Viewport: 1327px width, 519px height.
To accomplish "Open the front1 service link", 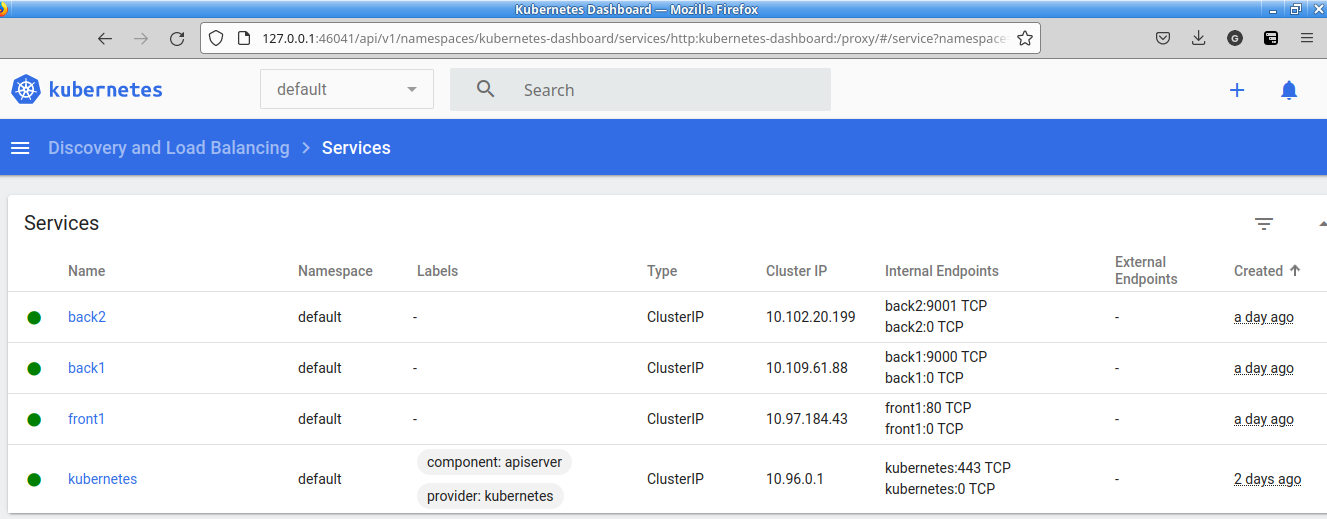I will click(86, 419).
